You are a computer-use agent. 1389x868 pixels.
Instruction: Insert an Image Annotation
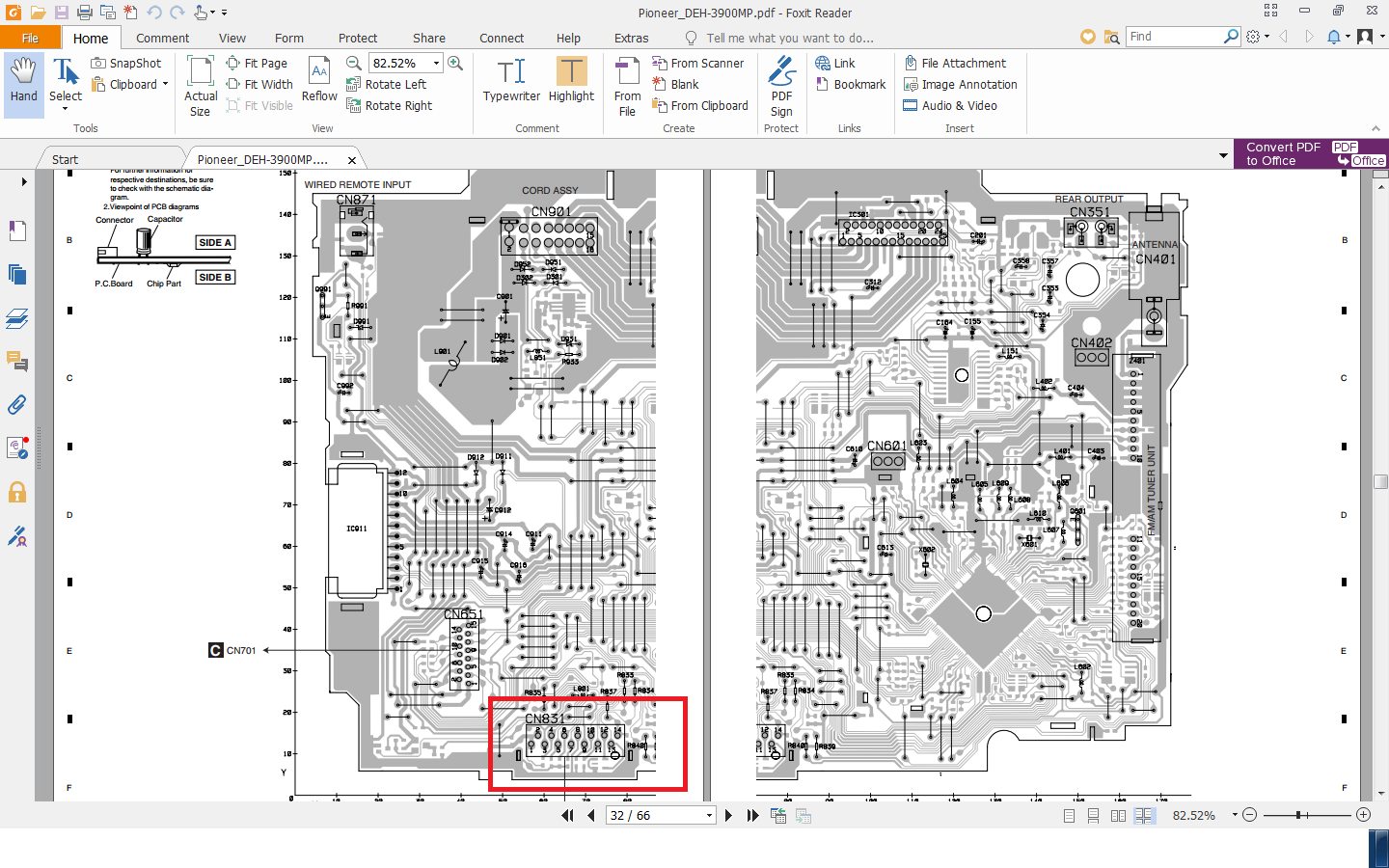961,84
